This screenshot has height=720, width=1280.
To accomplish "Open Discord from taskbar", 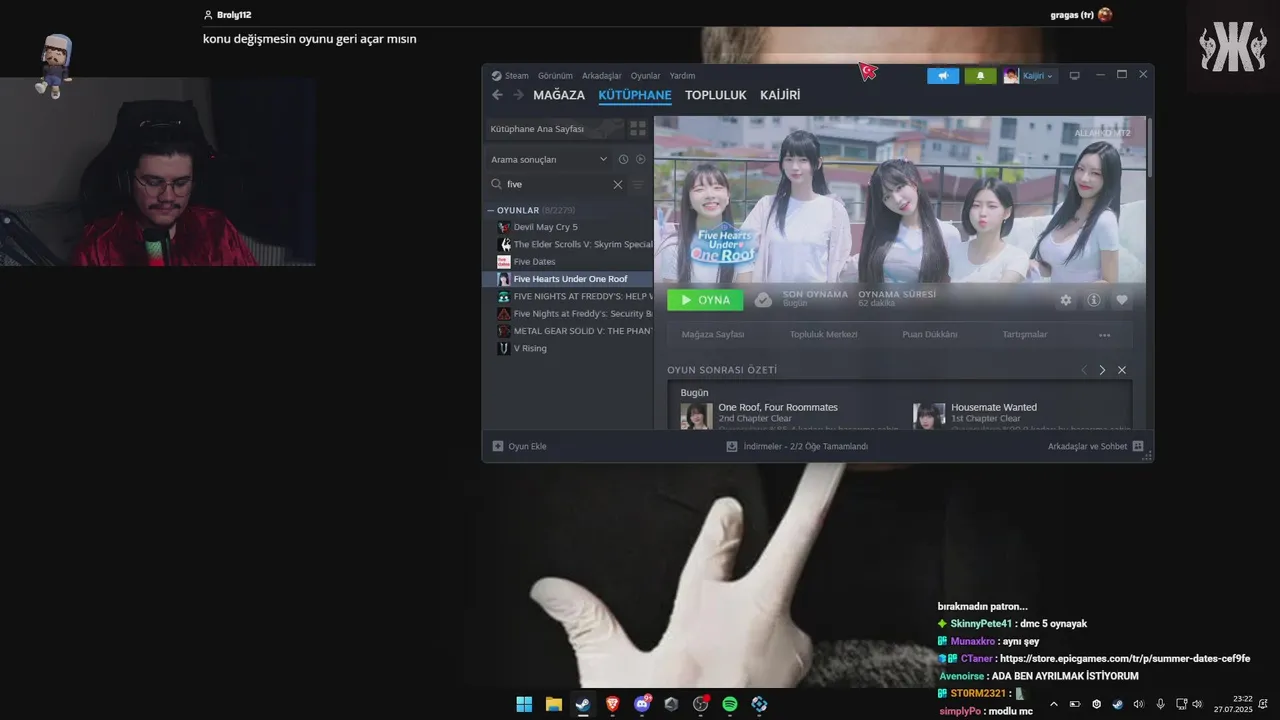I will click(642, 704).
